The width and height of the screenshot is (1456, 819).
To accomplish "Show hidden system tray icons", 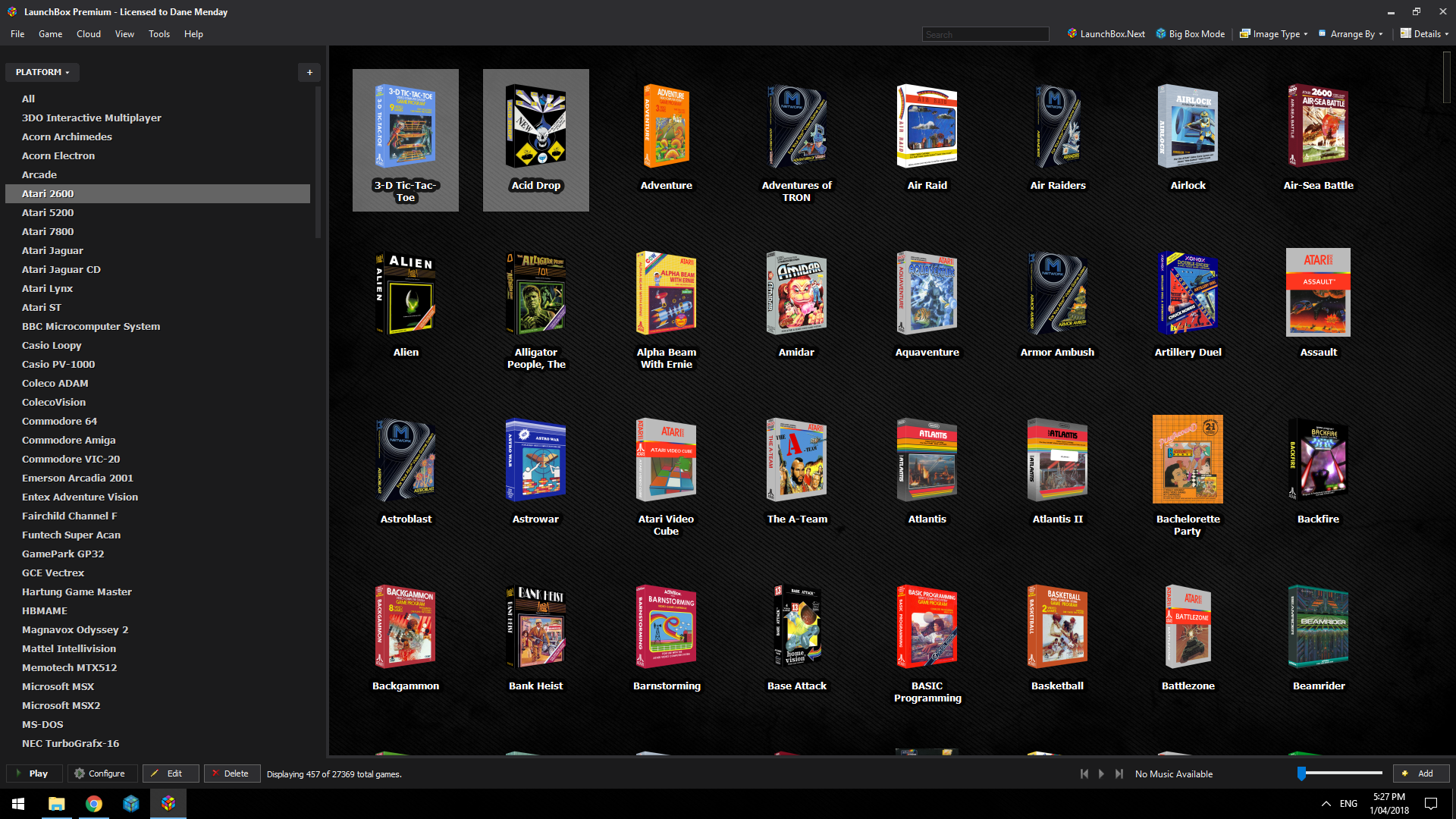I will tap(1326, 804).
